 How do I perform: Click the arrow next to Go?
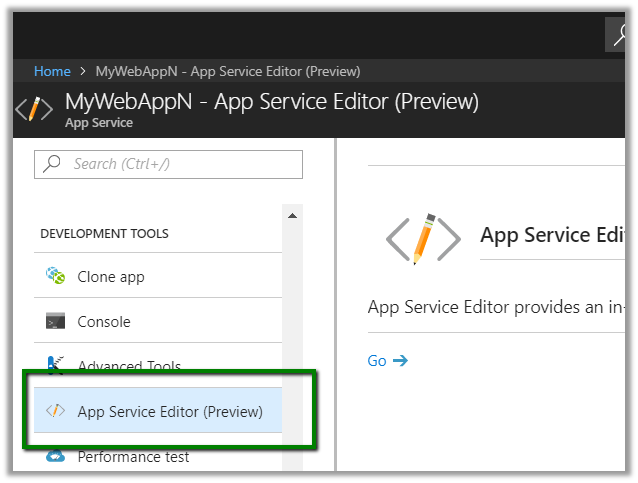(x=401, y=361)
